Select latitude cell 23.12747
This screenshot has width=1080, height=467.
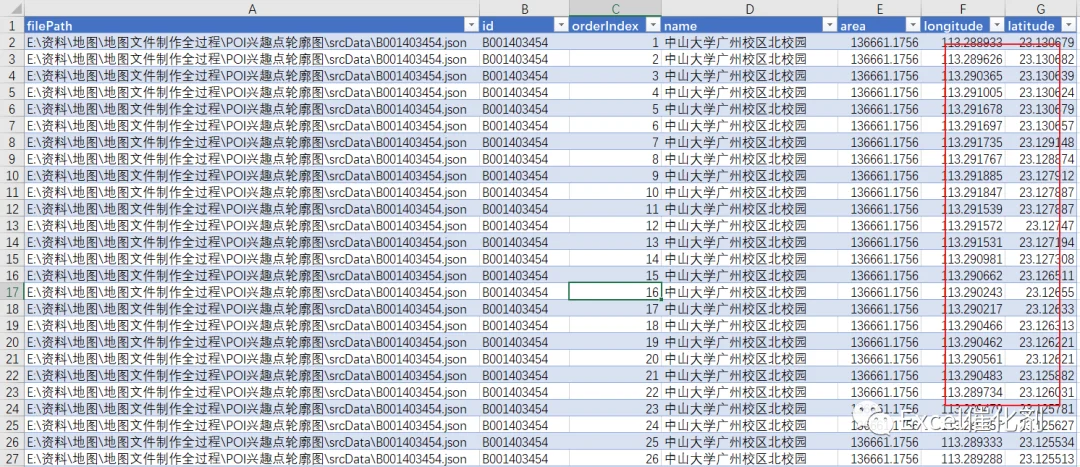[1041, 225]
